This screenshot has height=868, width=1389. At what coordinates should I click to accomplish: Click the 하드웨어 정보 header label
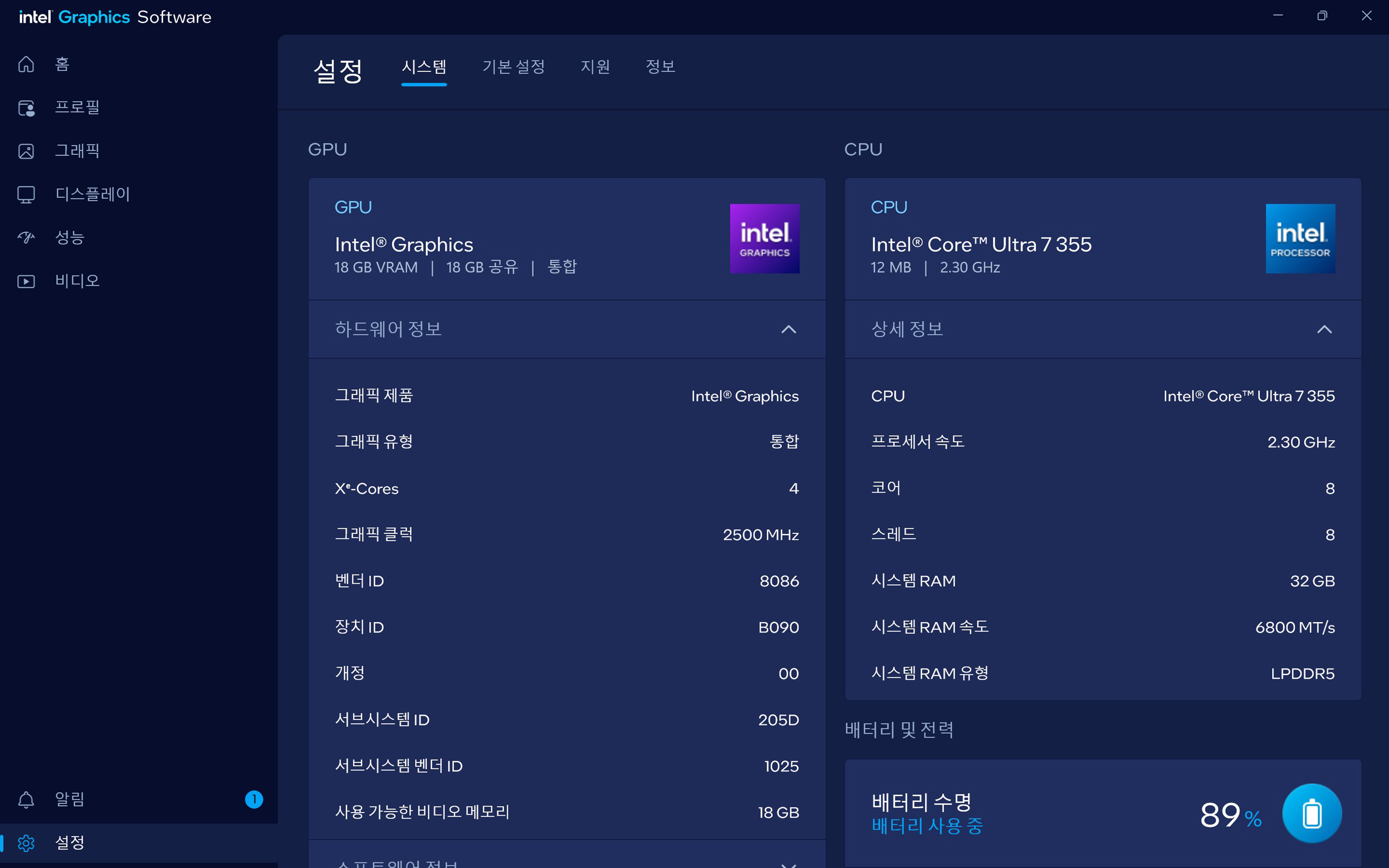(x=388, y=329)
